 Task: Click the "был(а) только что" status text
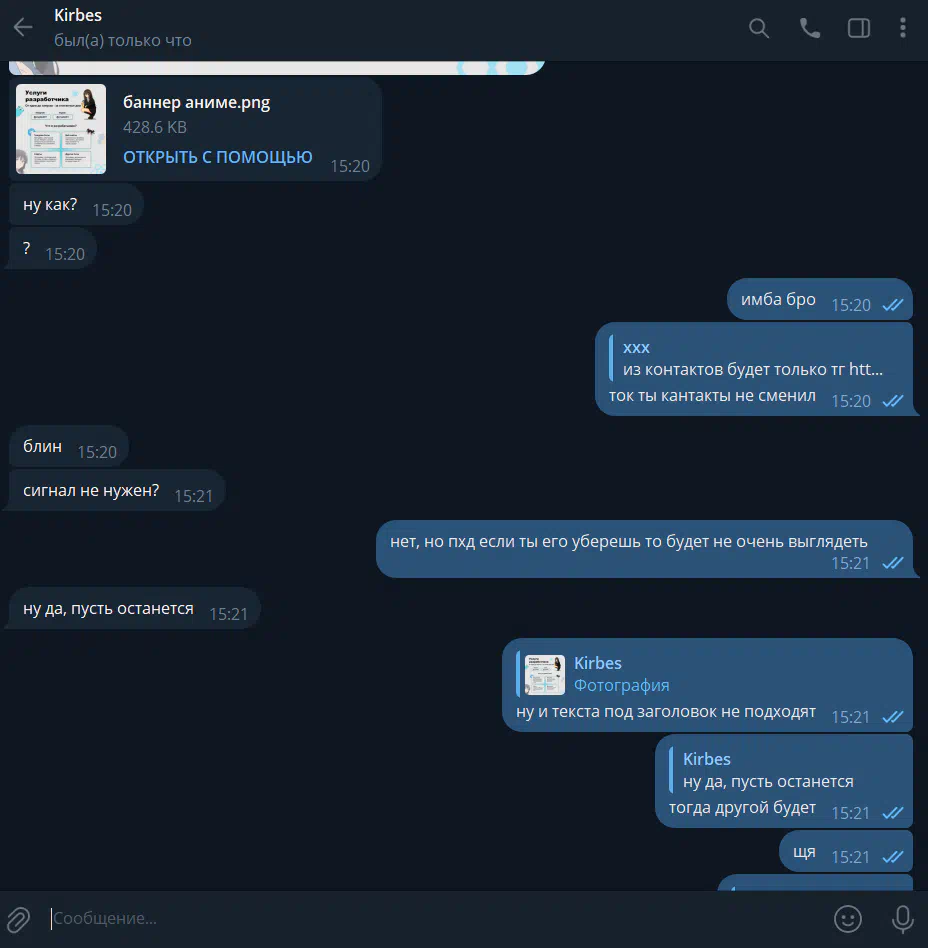coord(123,41)
